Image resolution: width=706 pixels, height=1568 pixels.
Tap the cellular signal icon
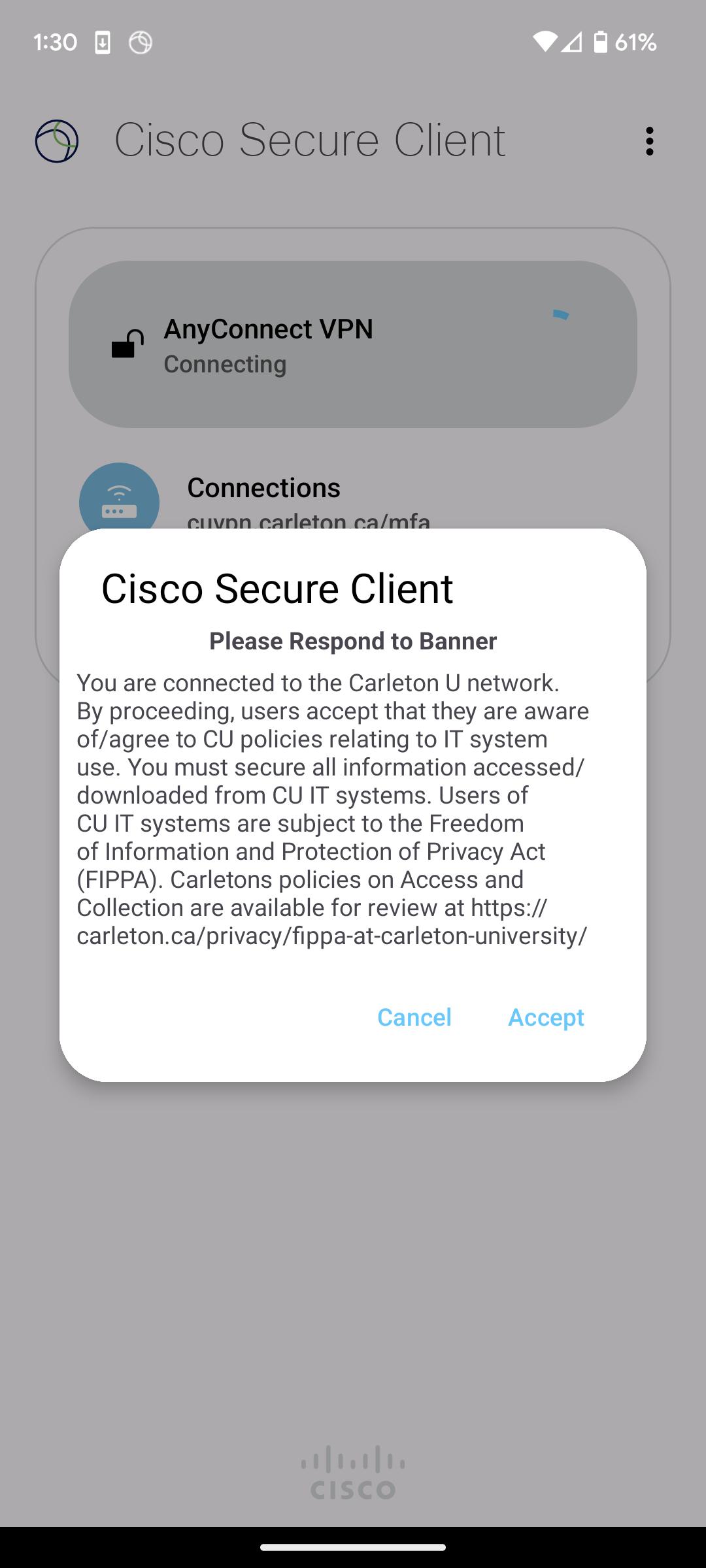coord(571,42)
